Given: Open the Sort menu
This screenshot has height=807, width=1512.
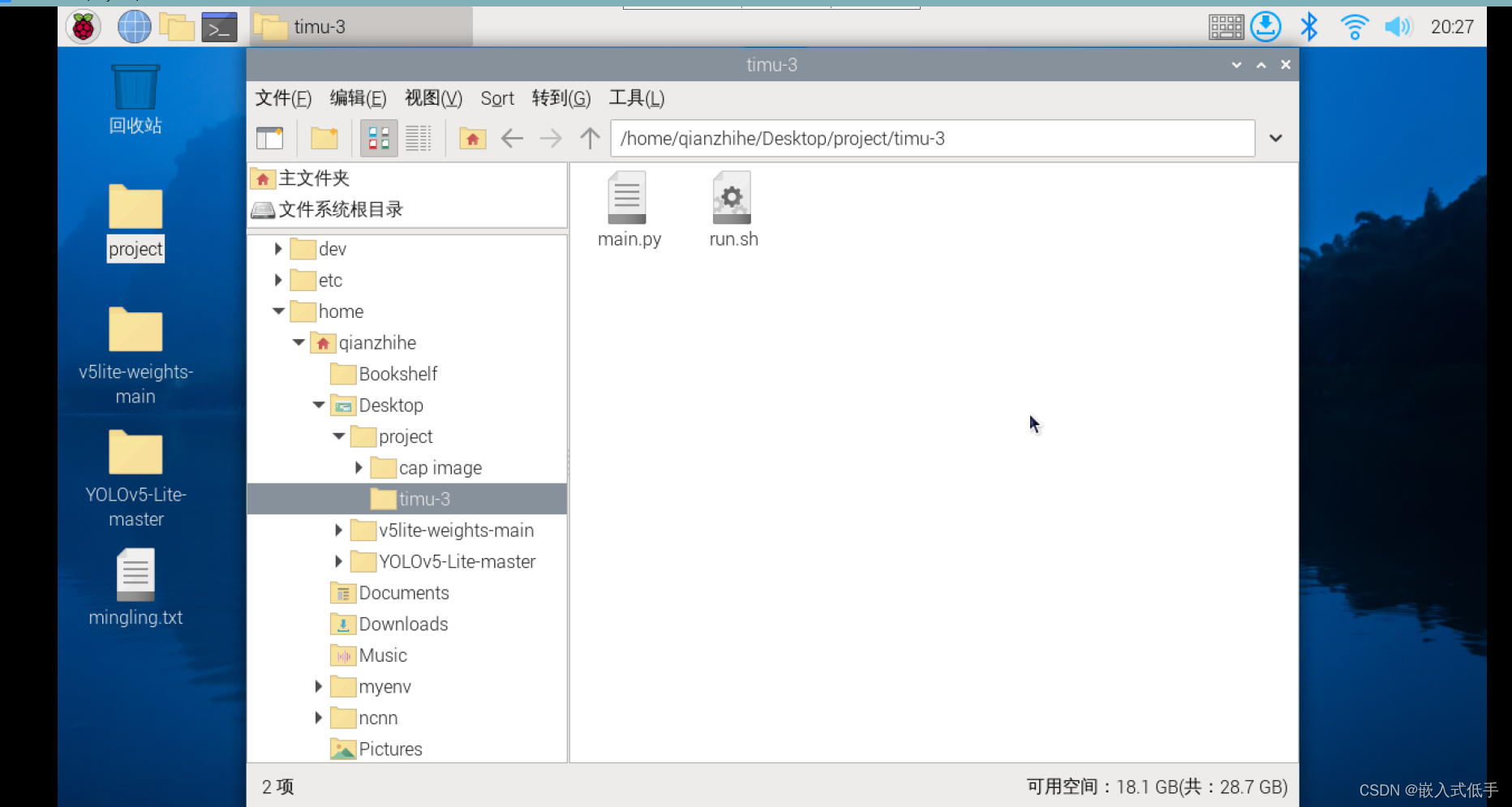Looking at the screenshot, I should 497,98.
